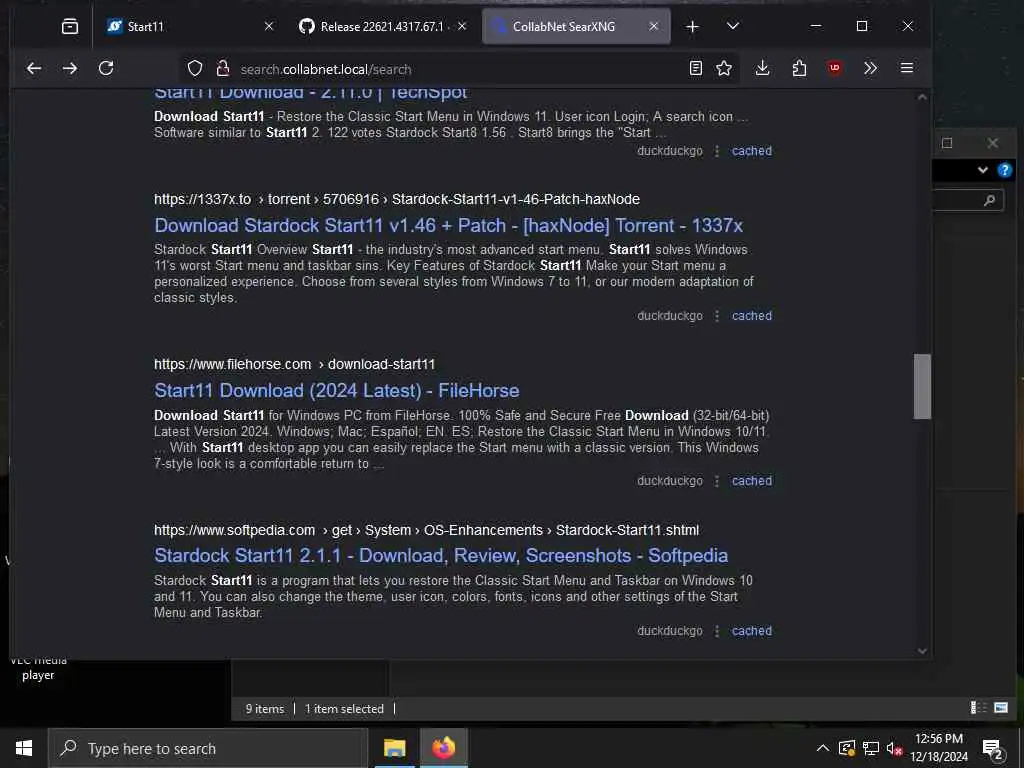Open cached copy of FileHorse result
This screenshot has height=768, width=1024.
pyautogui.click(x=752, y=481)
